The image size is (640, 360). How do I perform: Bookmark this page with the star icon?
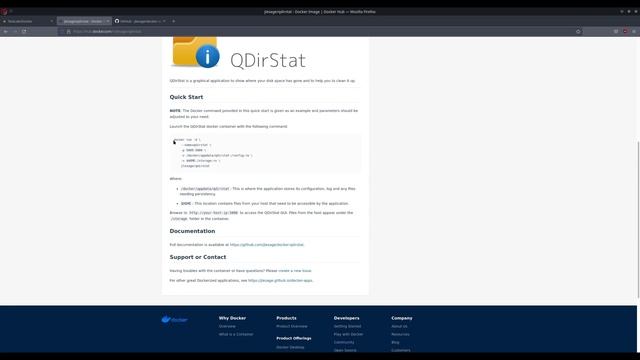click(578, 31)
